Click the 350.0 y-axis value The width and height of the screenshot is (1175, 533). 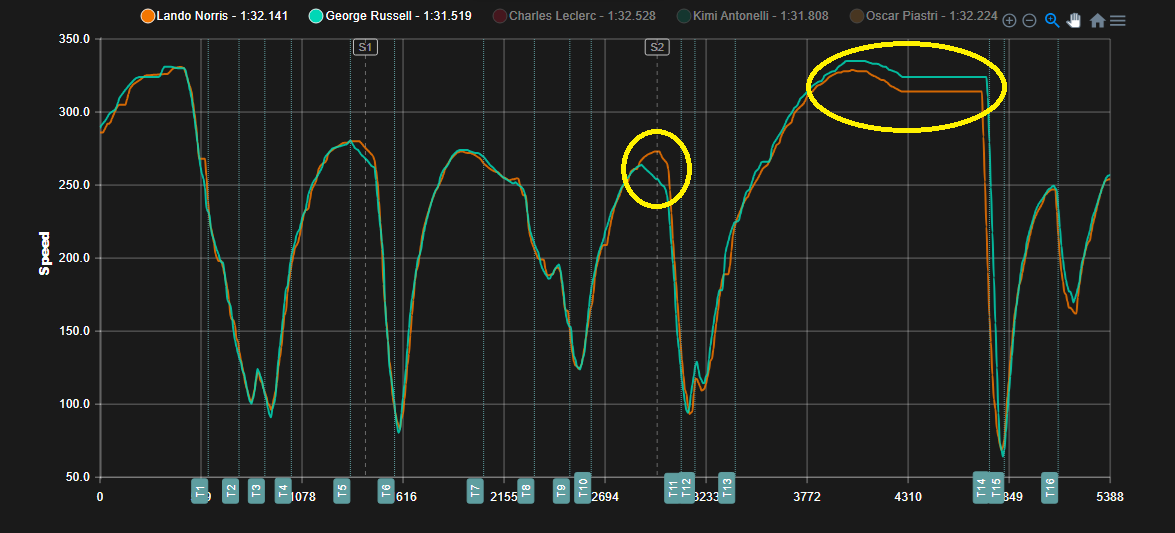(74, 39)
